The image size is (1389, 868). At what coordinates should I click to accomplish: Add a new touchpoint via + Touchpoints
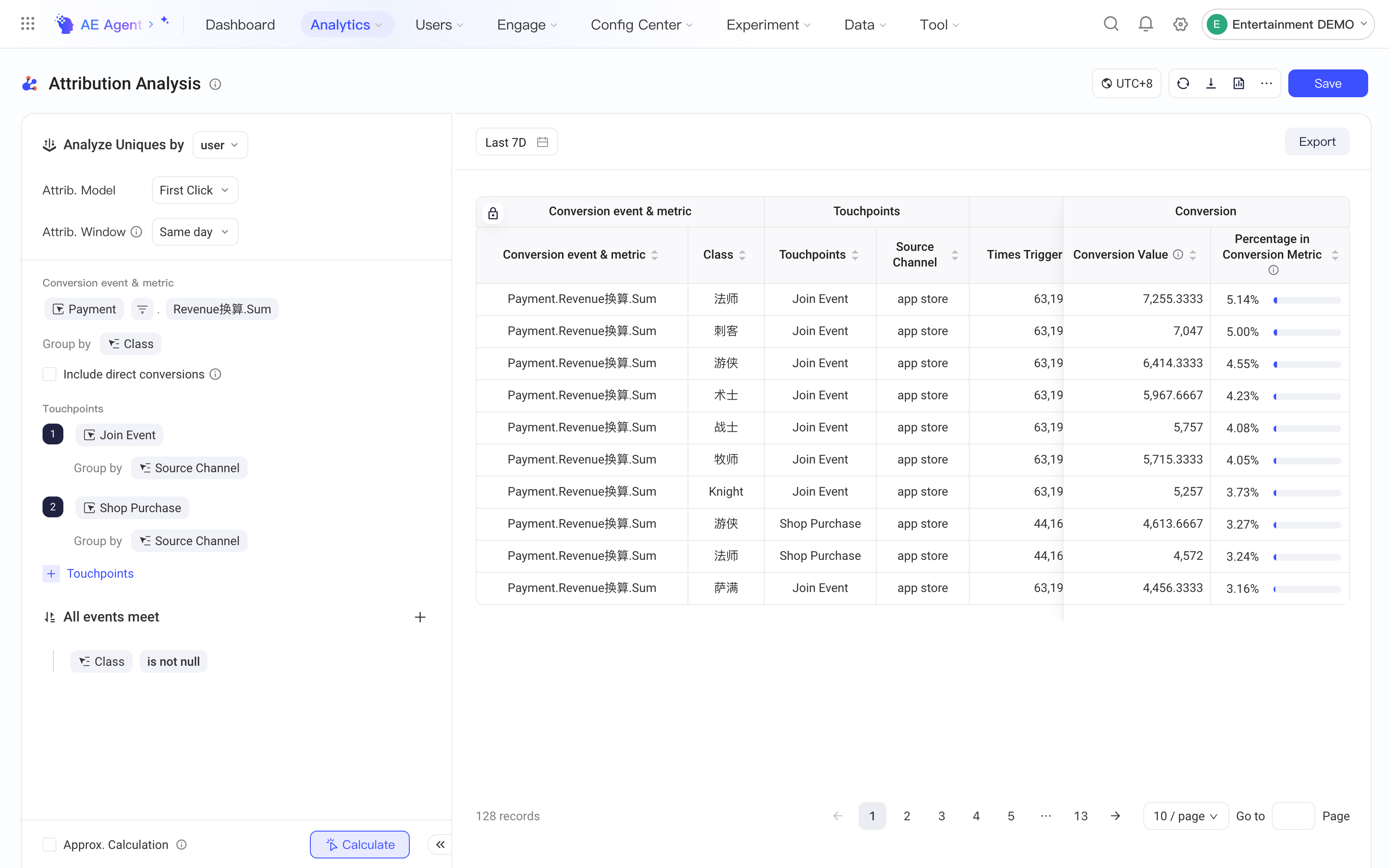(89, 573)
